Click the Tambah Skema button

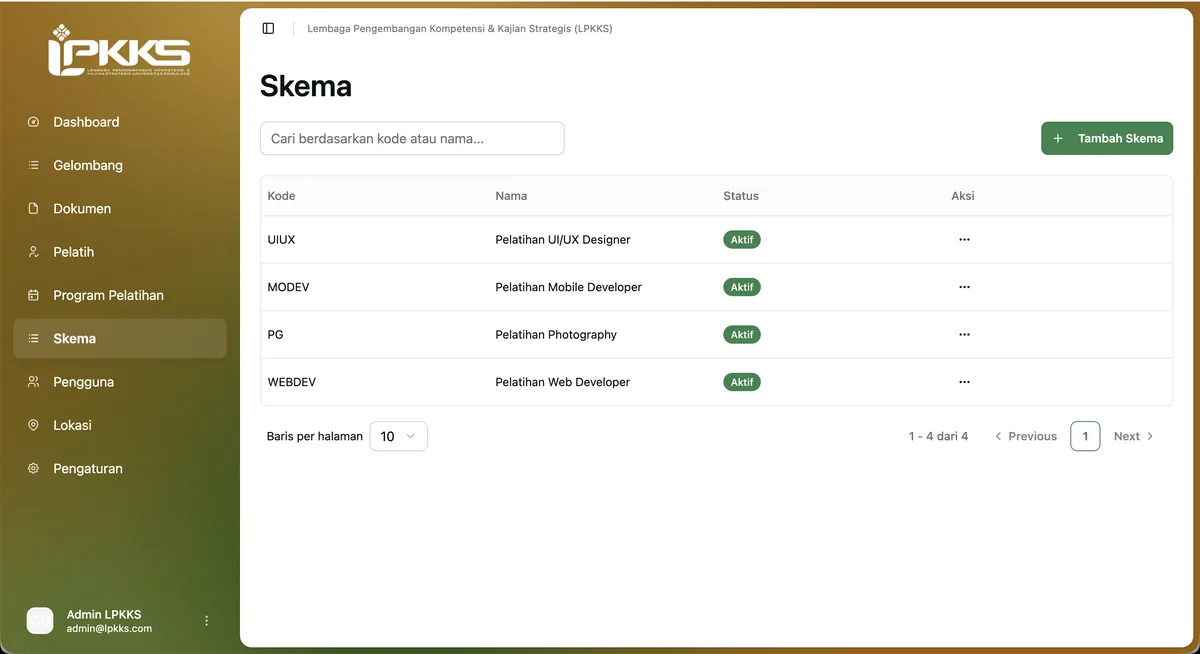pos(1107,139)
